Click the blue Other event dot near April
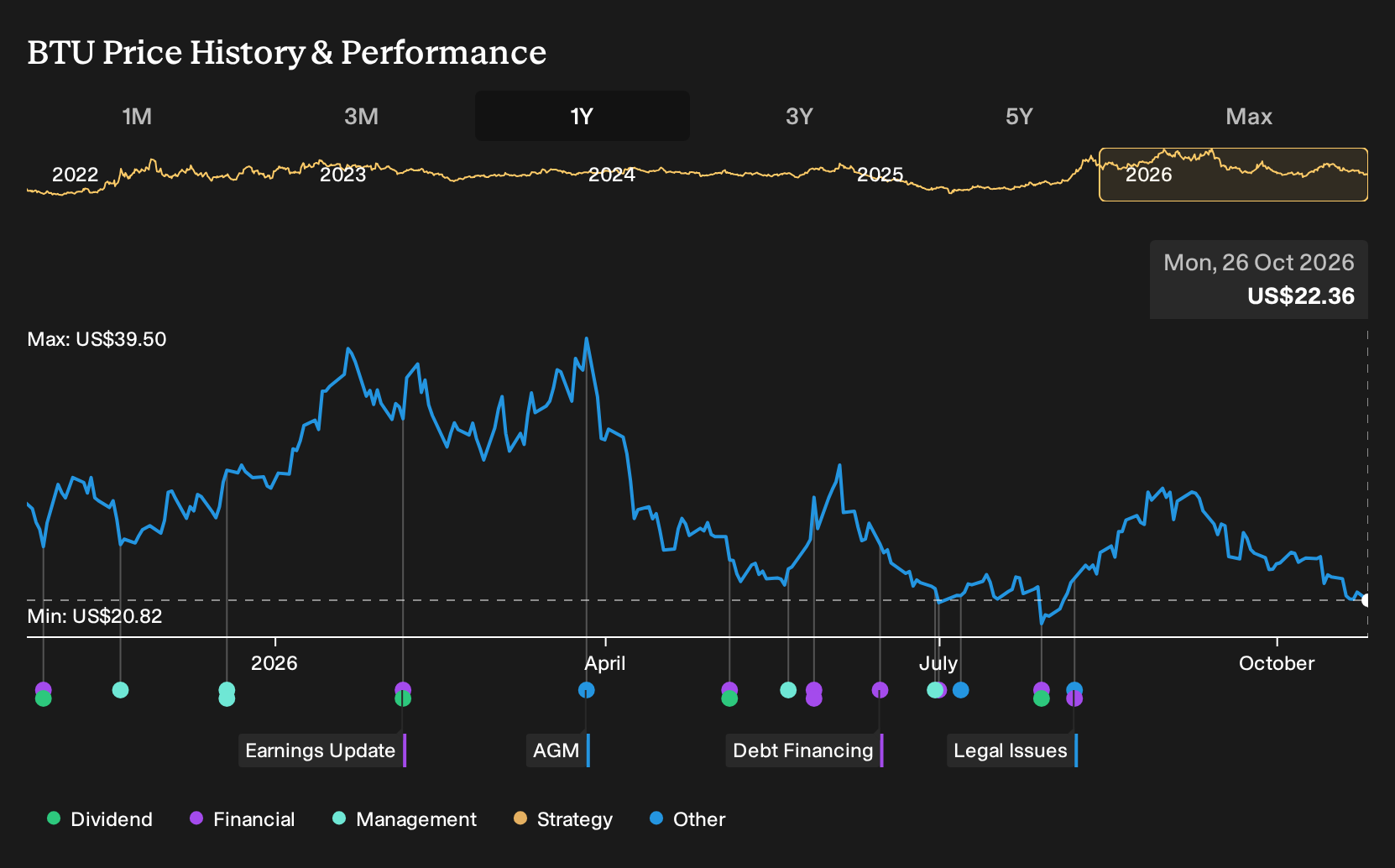The height and width of the screenshot is (868, 1395). [587, 690]
